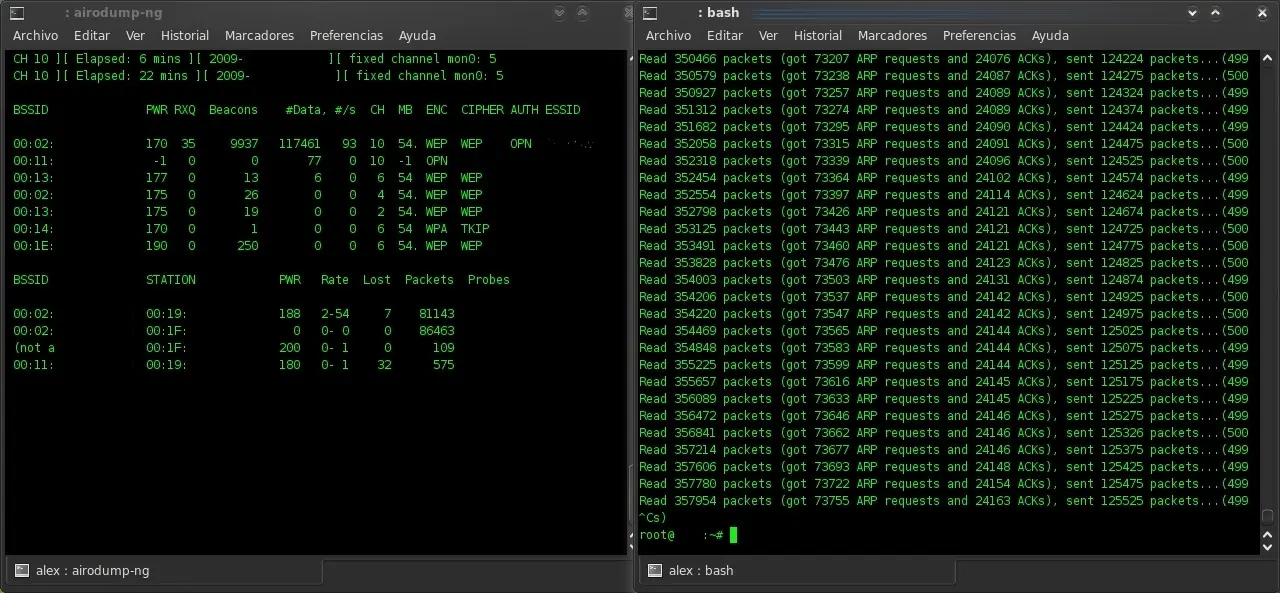Click the beacons value '9937'
The width and height of the screenshot is (1280, 593).
(244, 144)
